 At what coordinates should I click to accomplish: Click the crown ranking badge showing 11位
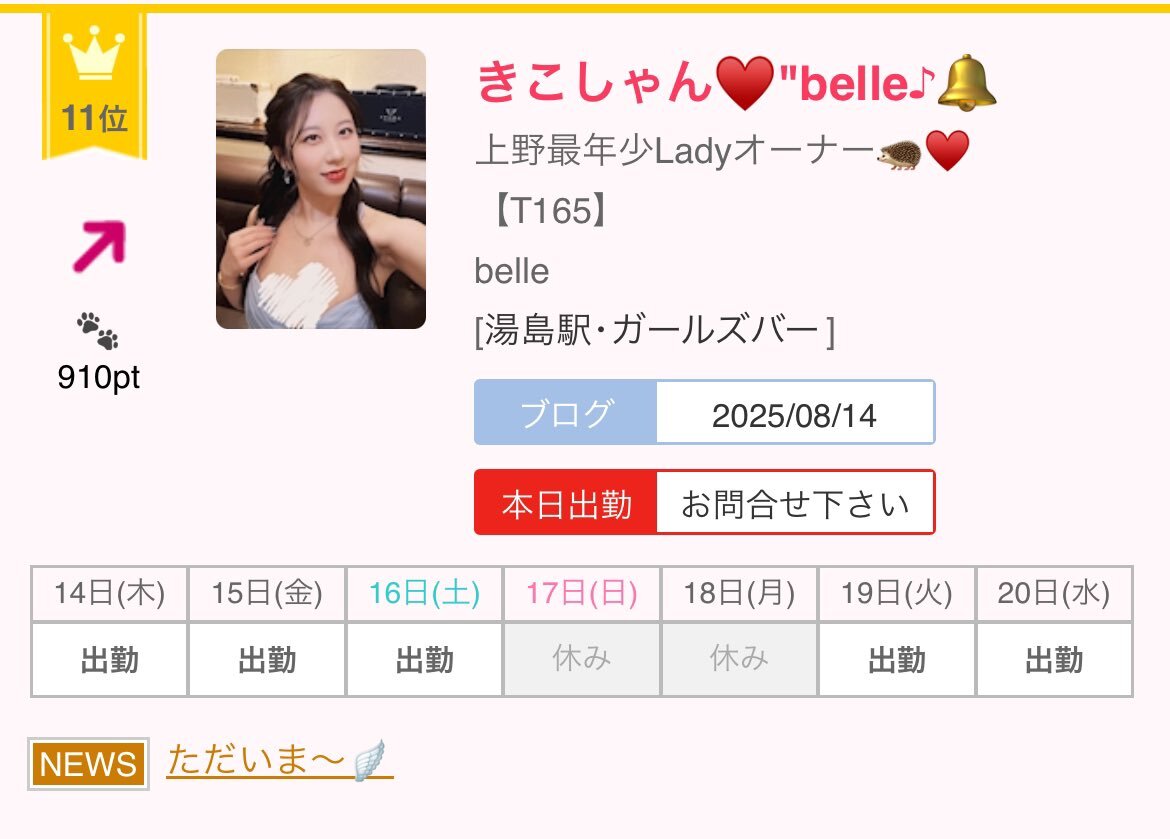(x=94, y=85)
